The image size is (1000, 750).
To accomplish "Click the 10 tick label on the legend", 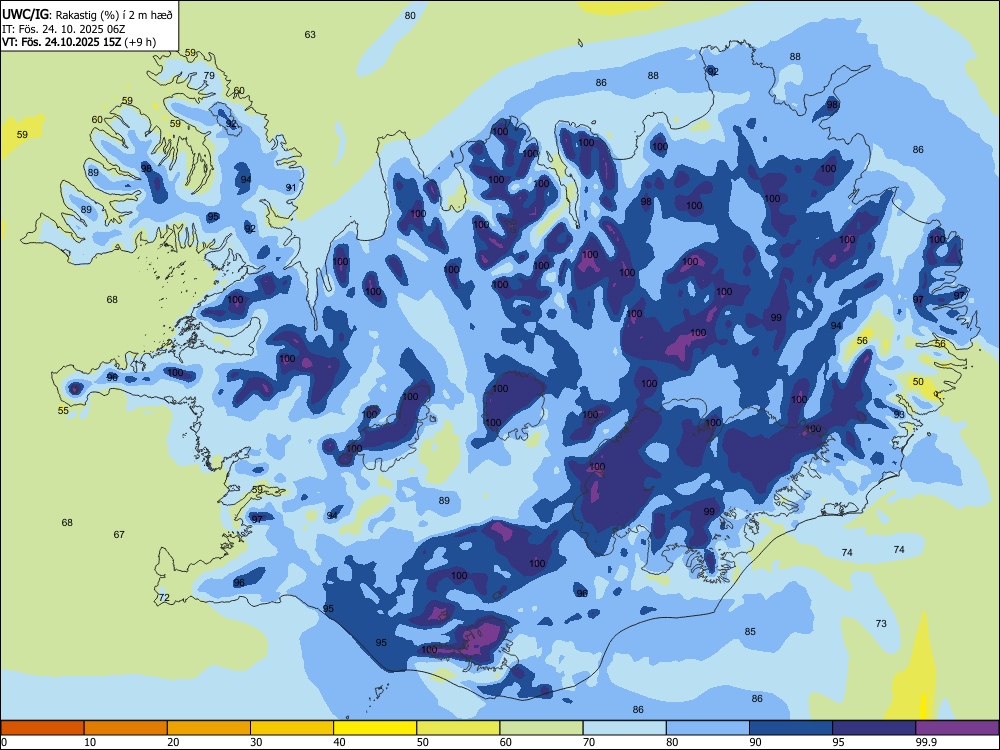I will point(90,742).
